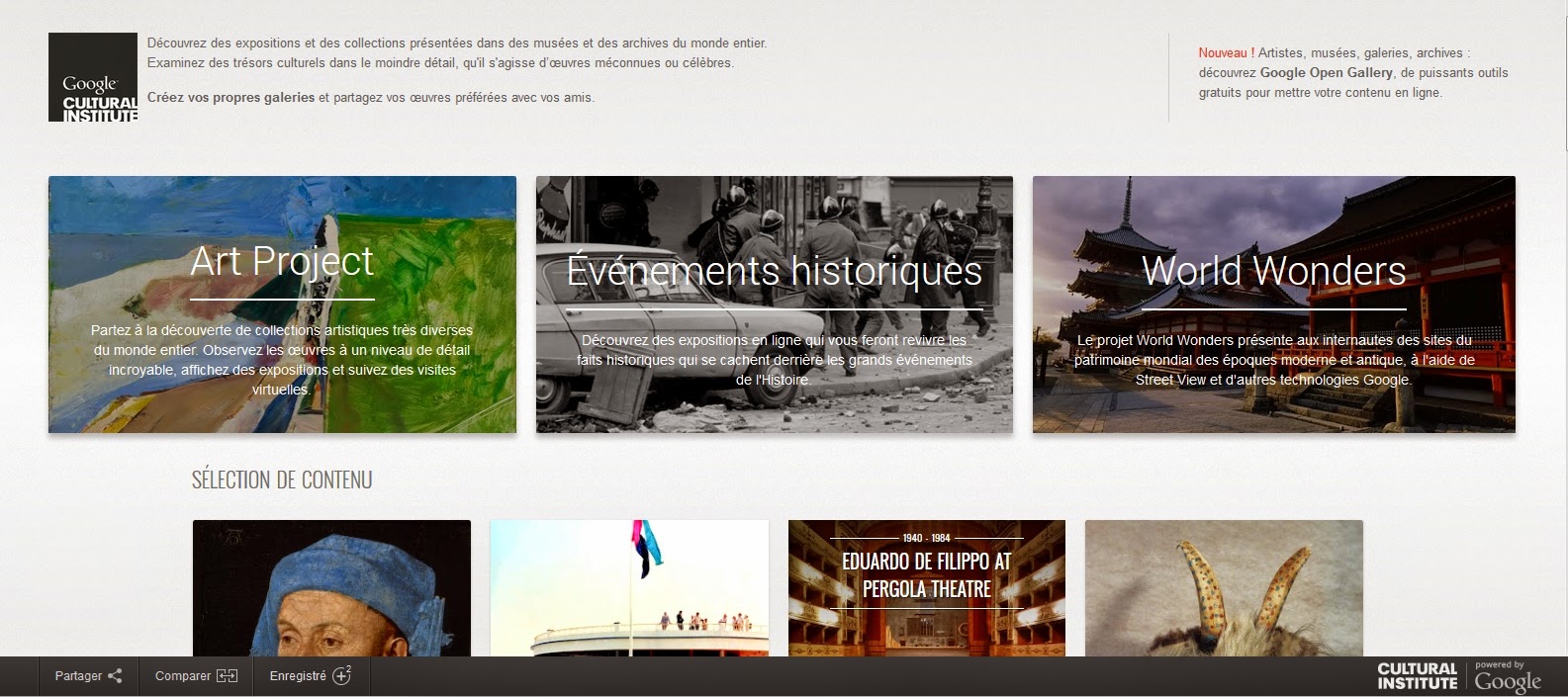
Task: Click the Art Project heading text
Action: point(282,261)
